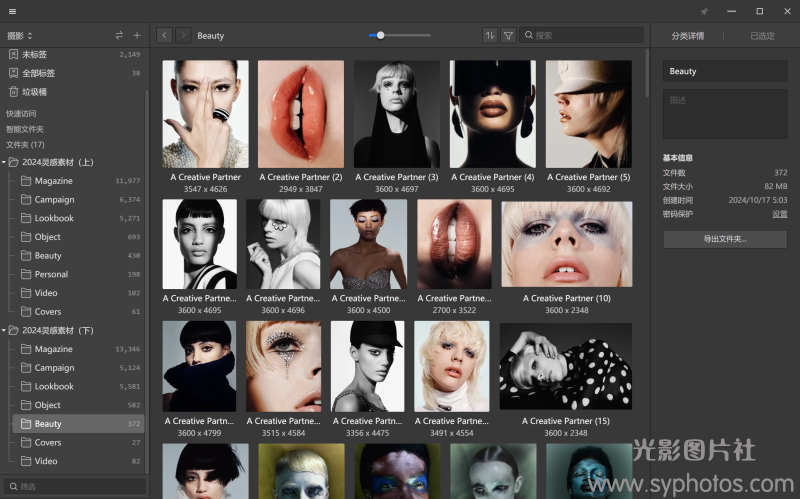Collapse the 2024灵感素材（上） folder
Image resolution: width=800 pixels, height=499 pixels.
coord(4,162)
